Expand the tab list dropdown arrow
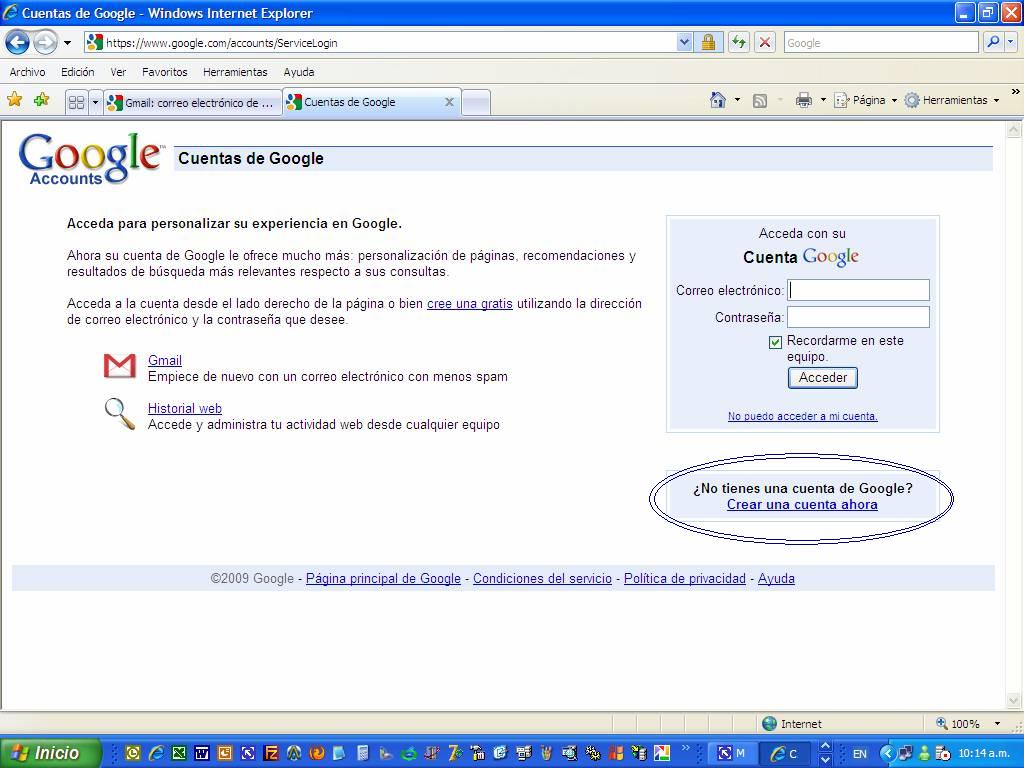Image resolution: width=1024 pixels, height=768 pixels. click(95, 103)
